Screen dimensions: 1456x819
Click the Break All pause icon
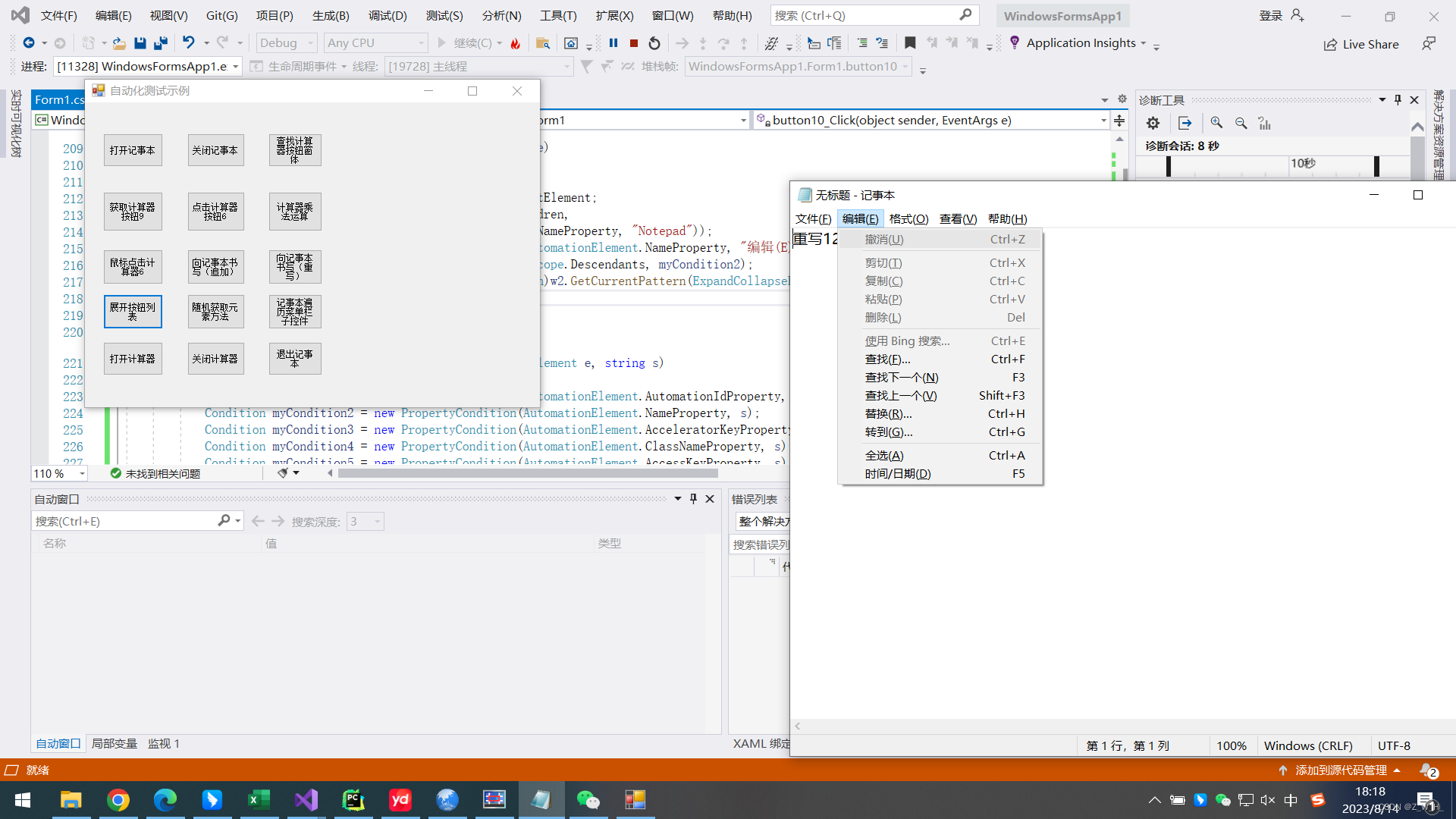pos(613,43)
